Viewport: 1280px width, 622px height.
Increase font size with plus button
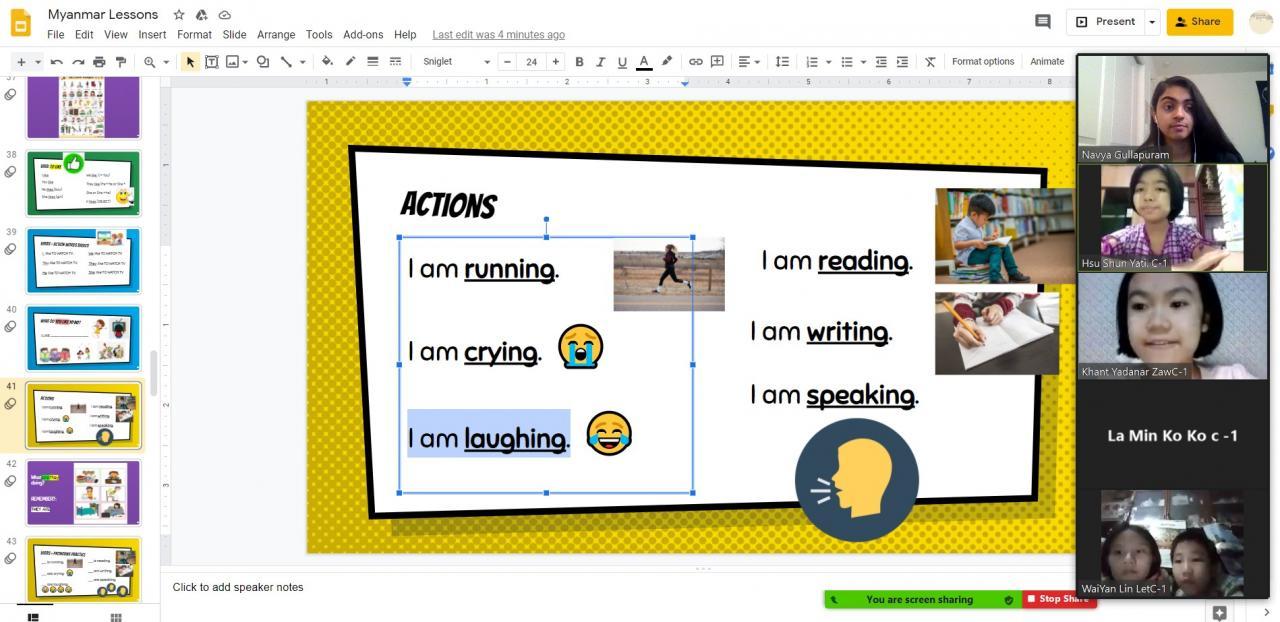(556, 62)
